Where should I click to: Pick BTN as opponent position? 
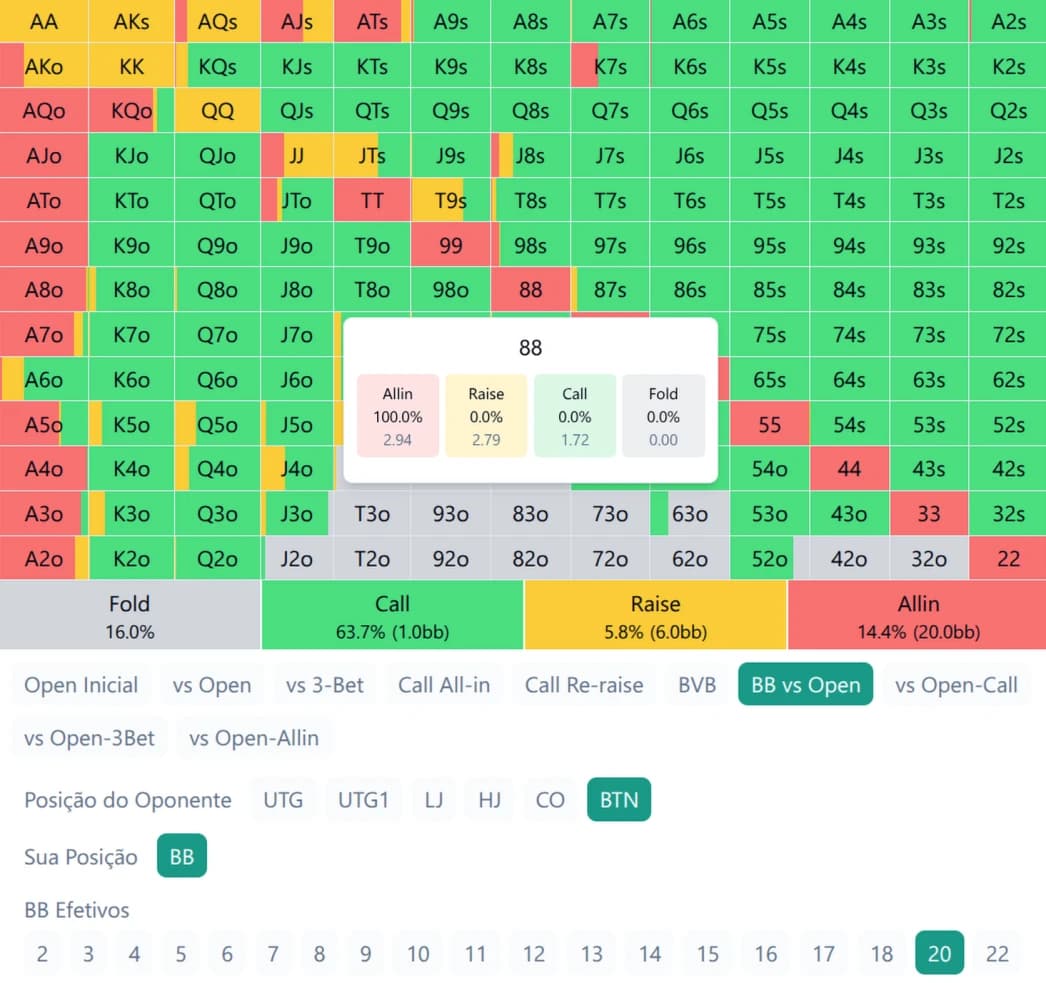click(x=619, y=800)
